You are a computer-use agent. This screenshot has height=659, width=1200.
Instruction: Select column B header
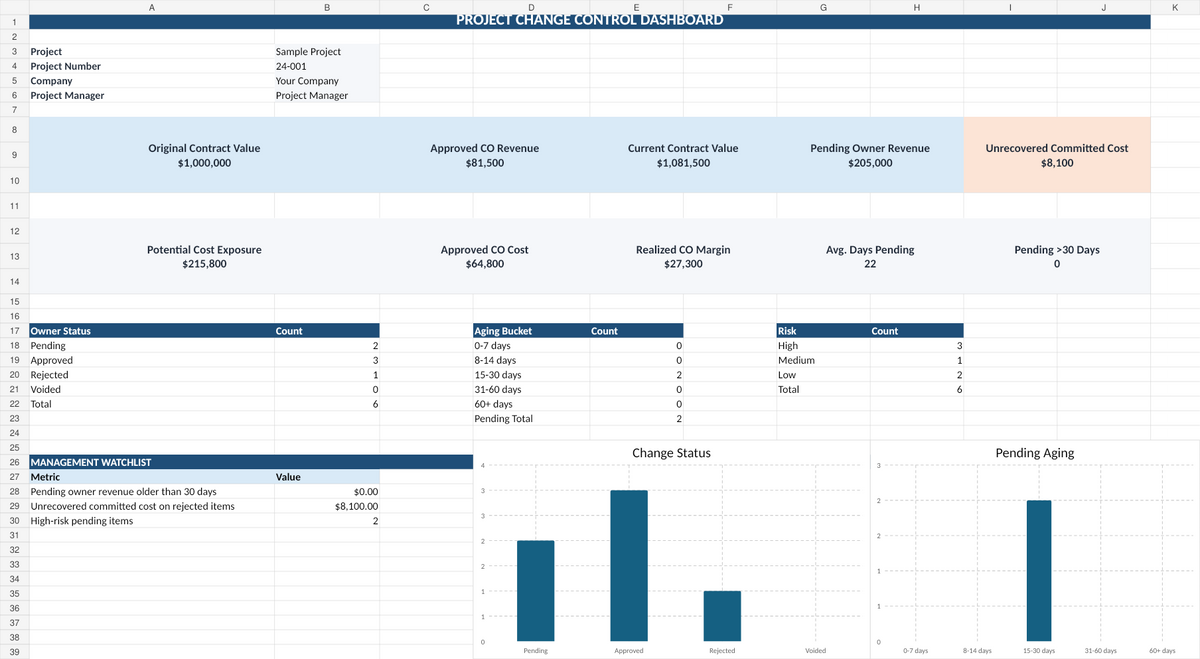pos(327,6)
